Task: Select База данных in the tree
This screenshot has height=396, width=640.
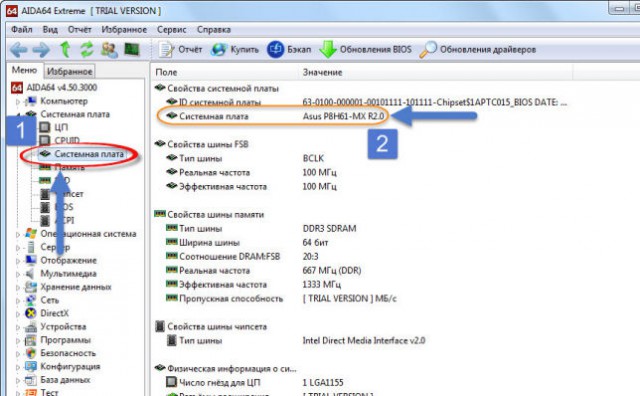Action: click(65, 380)
